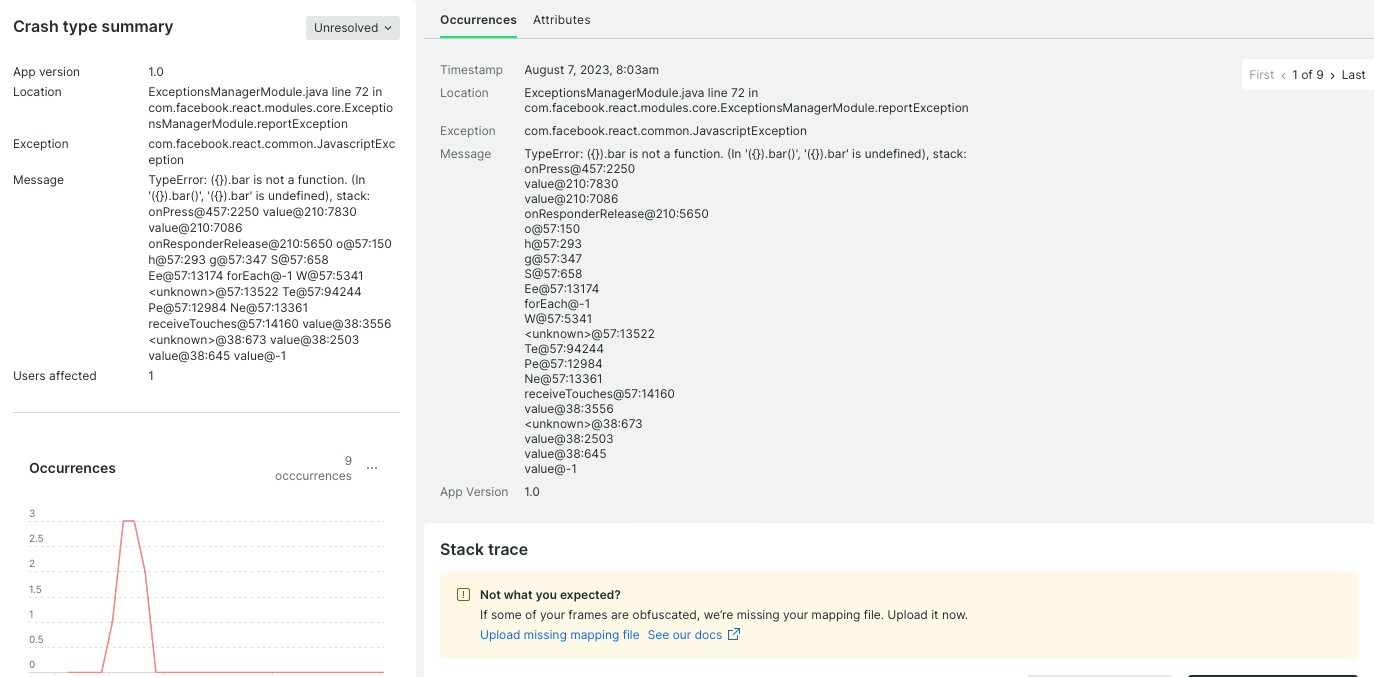Click the Crash type summary heading
Viewport: 1374px width, 677px height.
point(93,27)
